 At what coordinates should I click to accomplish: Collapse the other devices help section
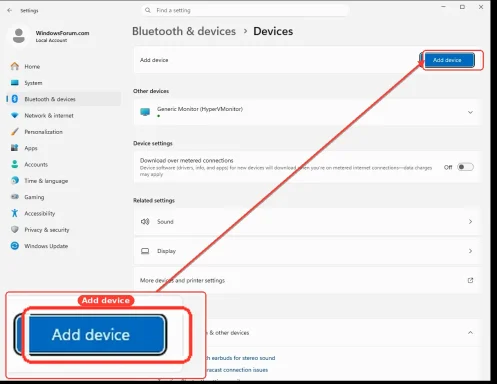(x=470, y=333)
